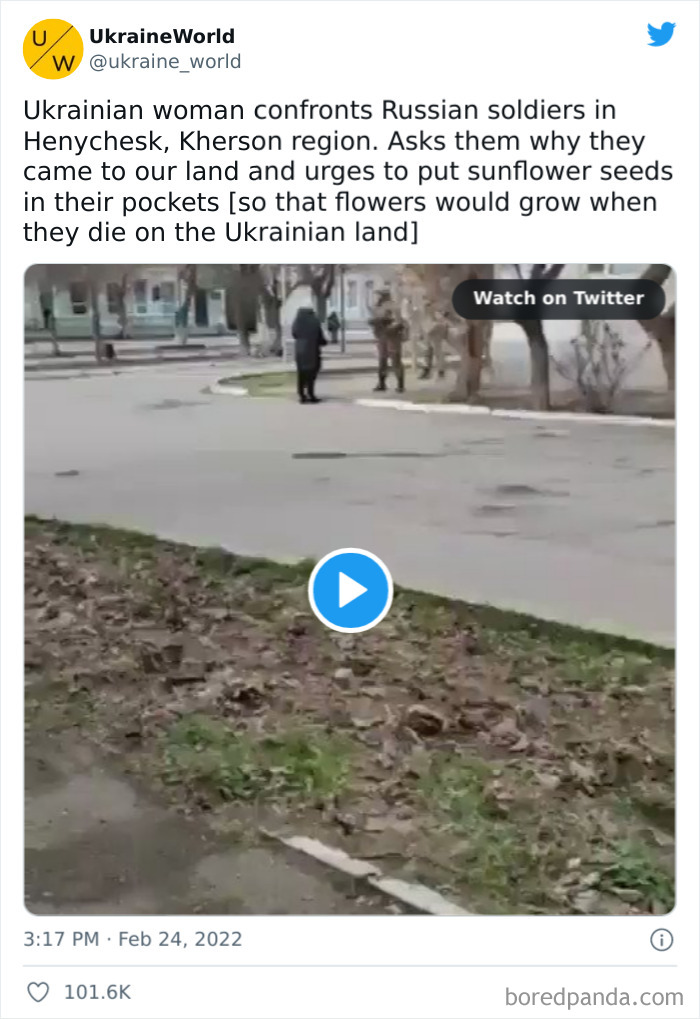The height and width of the screenshot is (1019, 700).
Task: Click the grass area in video preview
Action: click(350, 715)
